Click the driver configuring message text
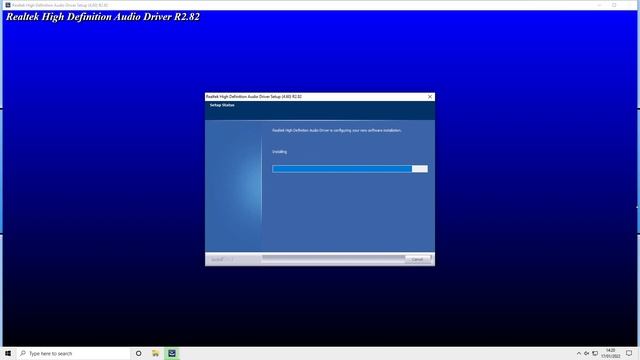This screenshot has width=640, height=360. point(337,130)
